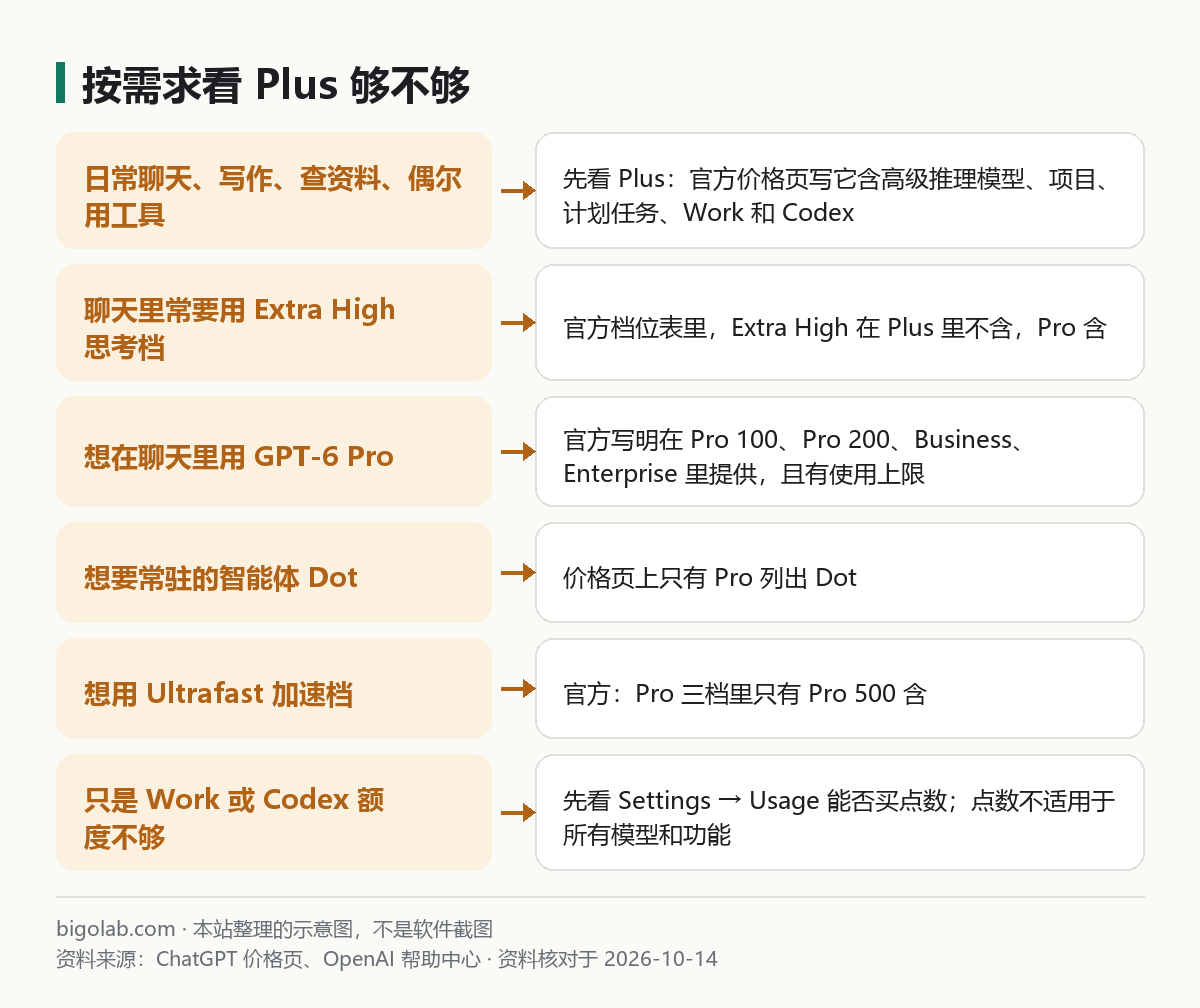This screenshot has width=1200, height=1008.
Task: Select the 只是 Work 或 Codex 额度不够 card
Action: tap(274, 813)
